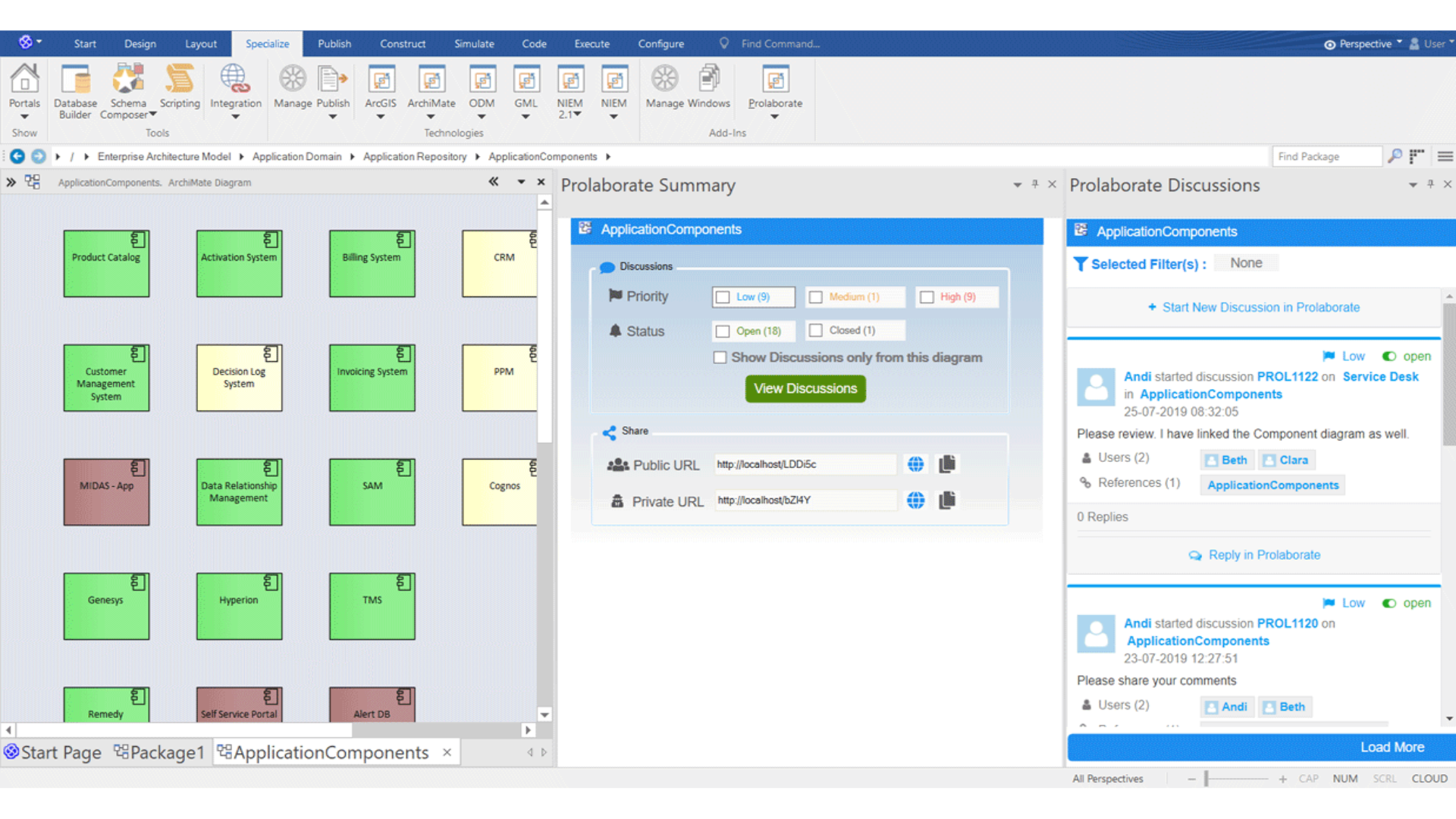
Task: Launch the Schema Composer
Action: coord(127,87)
